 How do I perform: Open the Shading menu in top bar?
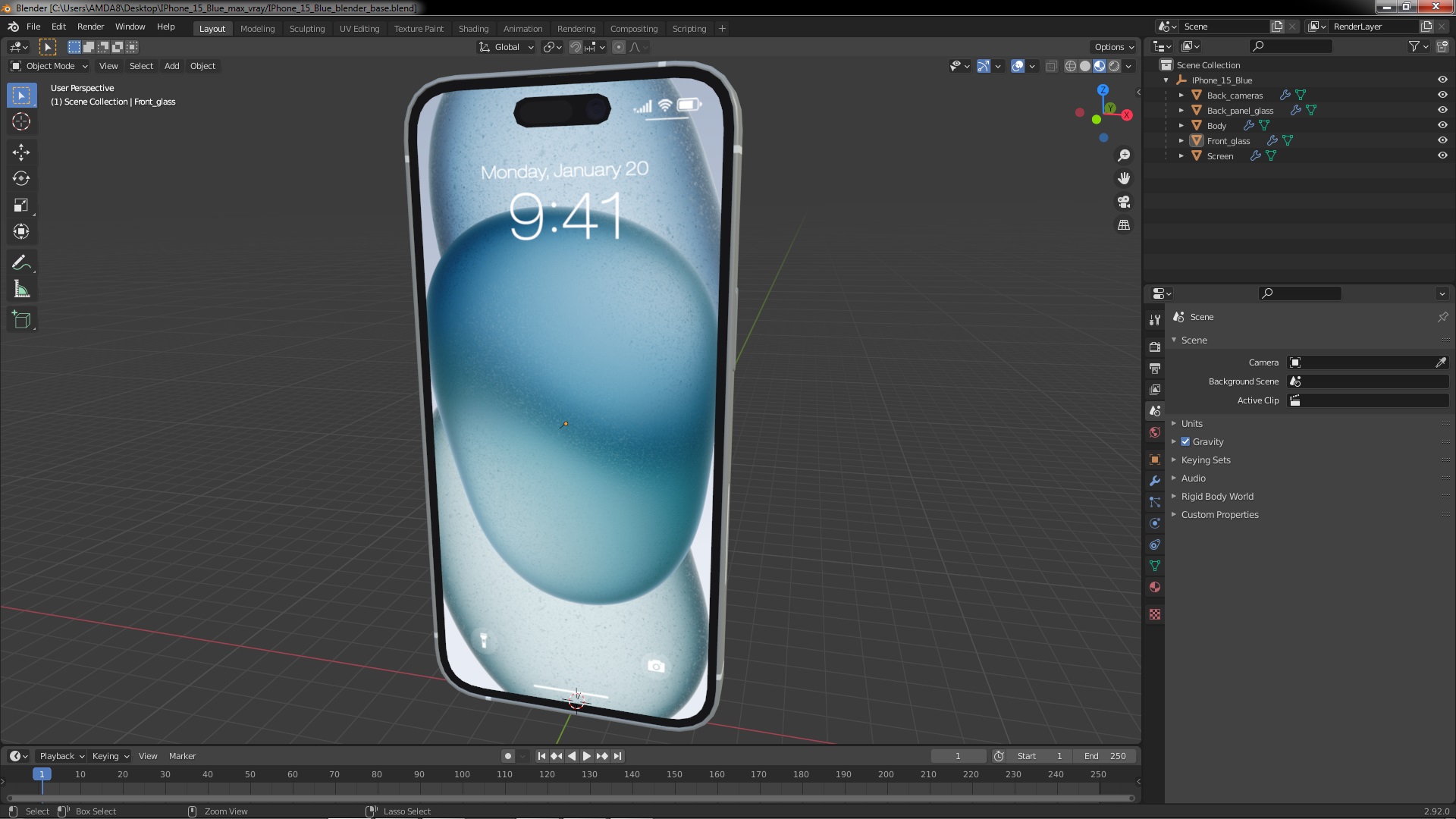click(x=473, y=27)
